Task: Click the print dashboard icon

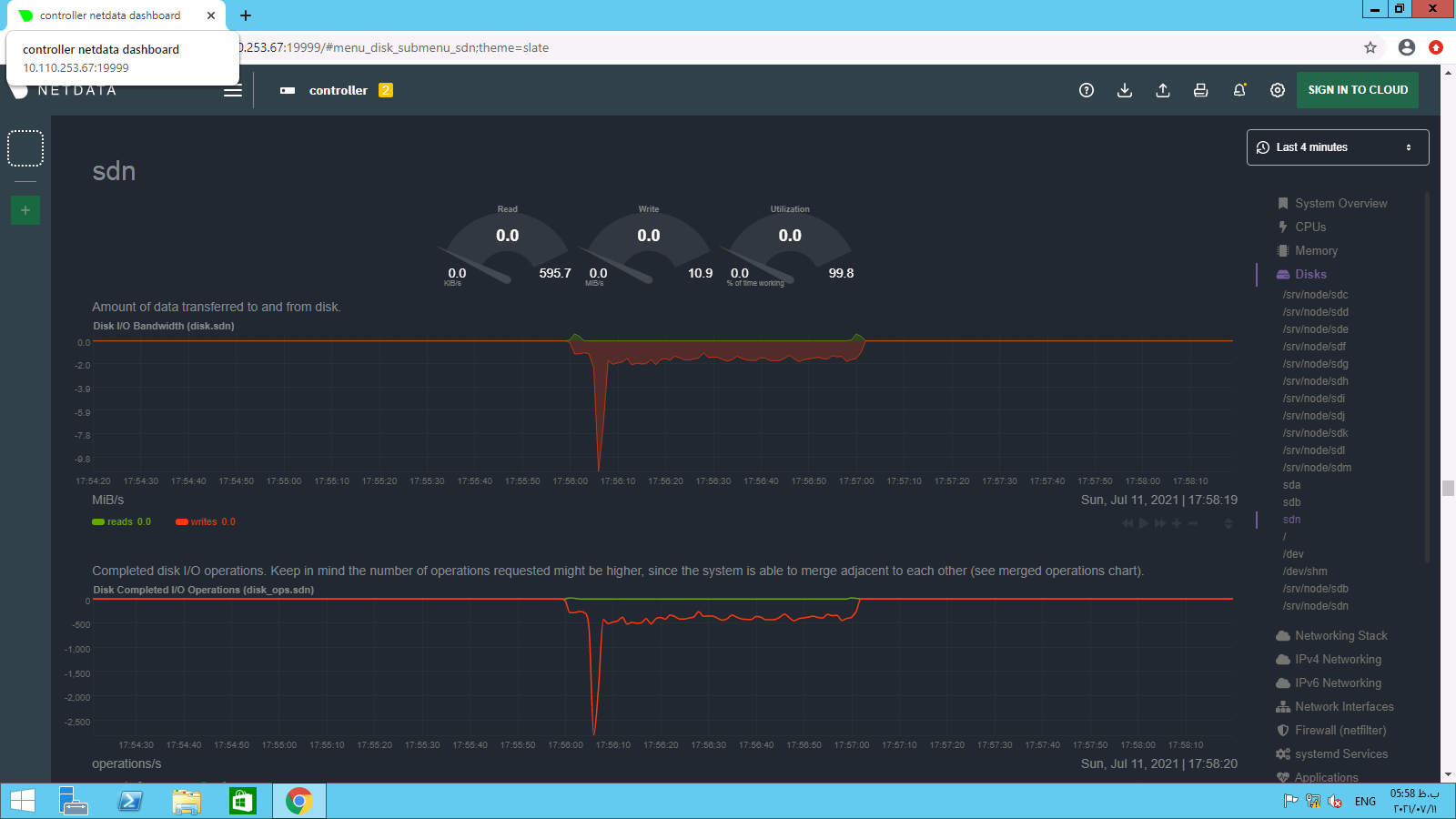Action: (x=1201, y=90)
